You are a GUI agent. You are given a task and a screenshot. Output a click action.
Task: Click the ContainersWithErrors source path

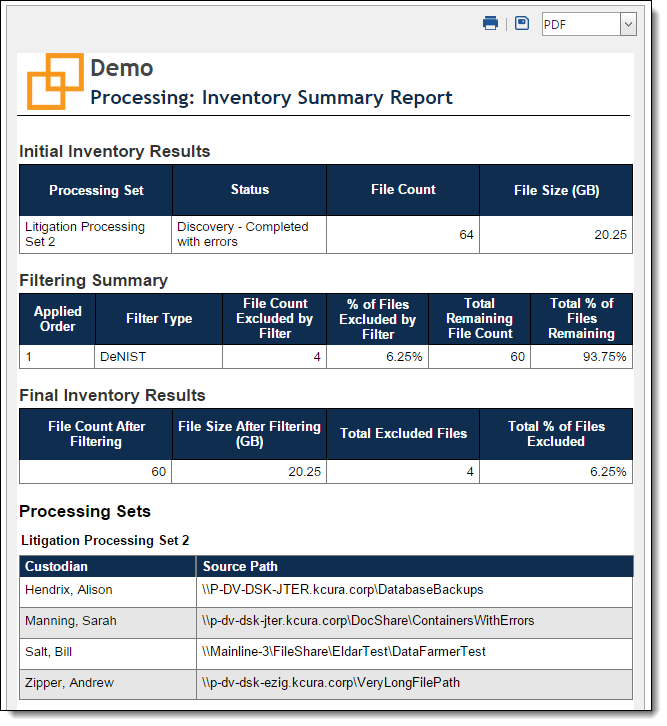368,621
